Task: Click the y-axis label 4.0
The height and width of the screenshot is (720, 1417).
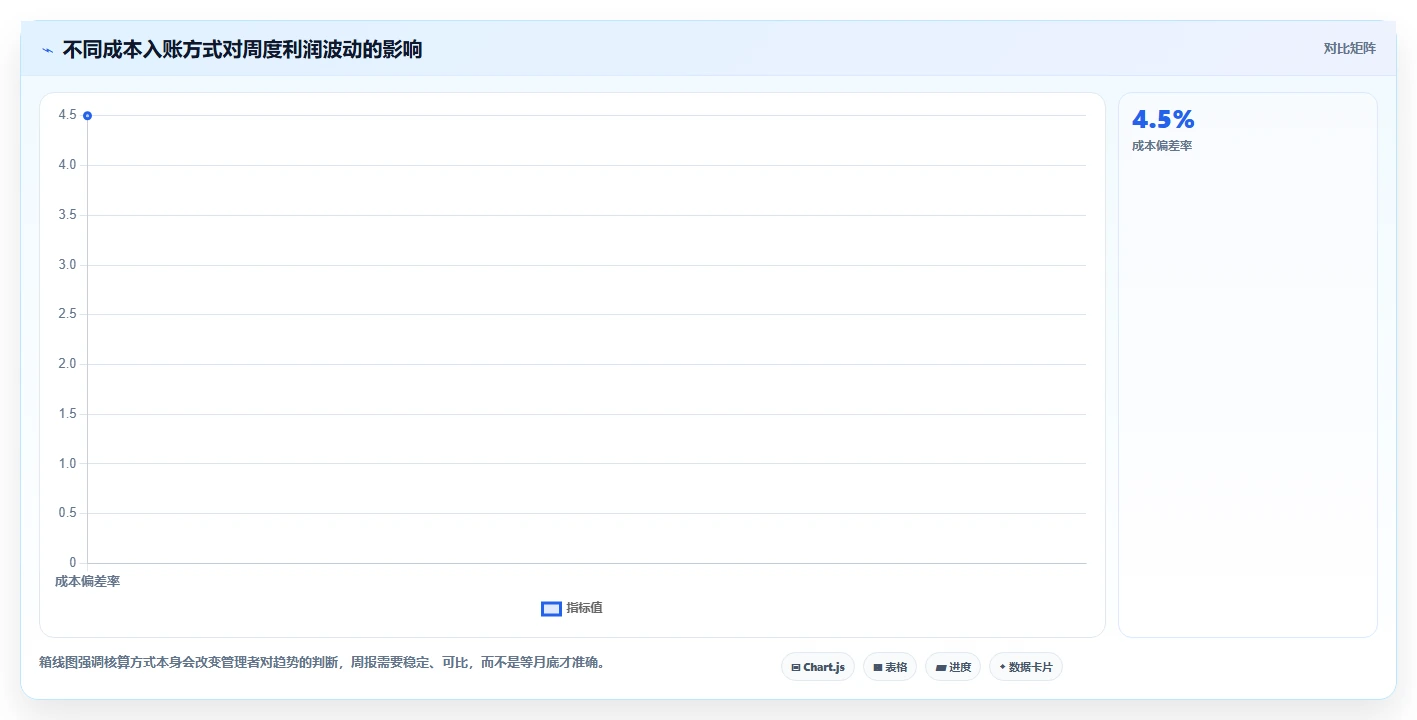Action: (x=67, y=165)
